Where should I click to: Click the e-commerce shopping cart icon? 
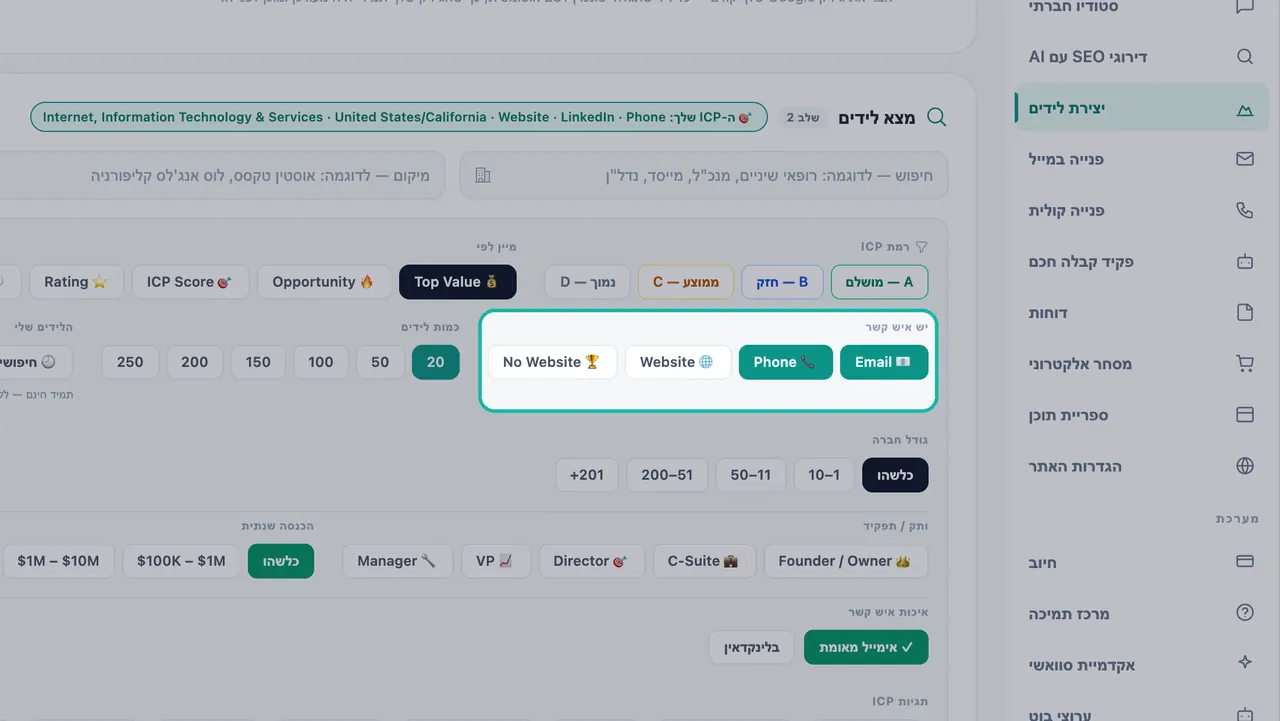coord(1245,364)
